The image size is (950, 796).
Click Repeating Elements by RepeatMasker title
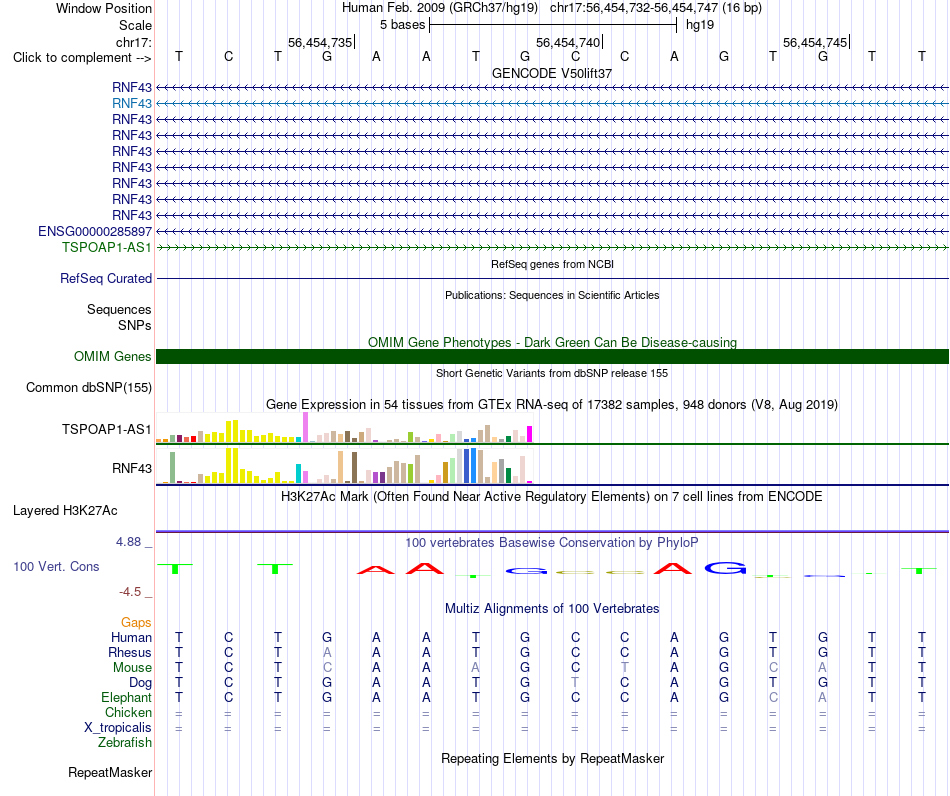pos(552,758)
